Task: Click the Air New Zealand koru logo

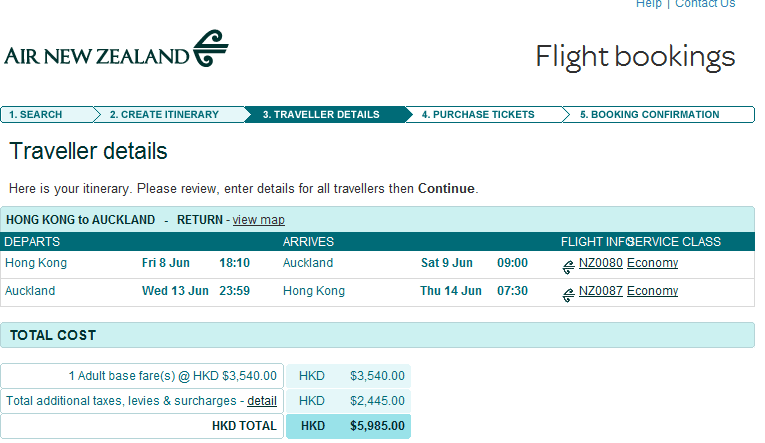Action: coord(210,49)
